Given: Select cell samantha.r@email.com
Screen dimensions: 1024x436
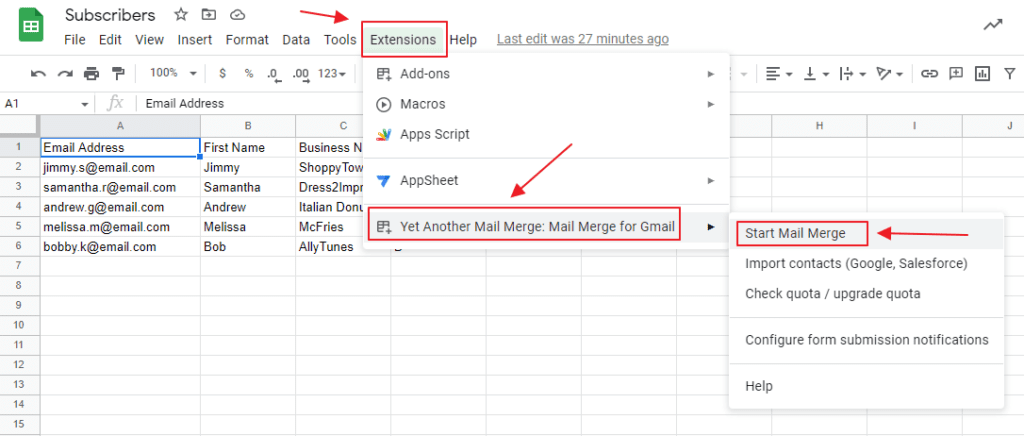Looking at the screenshot, I should click(120, 187).
